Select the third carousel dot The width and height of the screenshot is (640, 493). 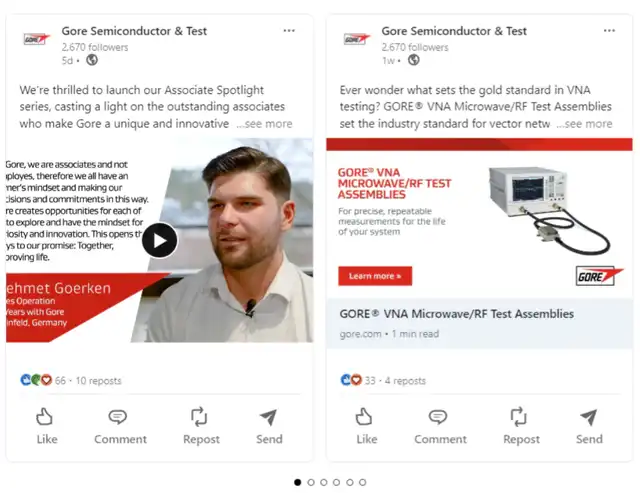pyautogui.click(x=324, y=482)
